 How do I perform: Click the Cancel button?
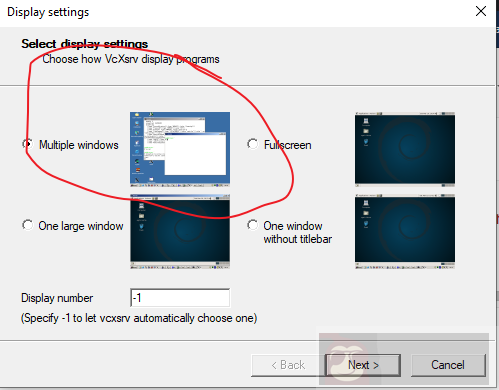click(x=448, y=365)
